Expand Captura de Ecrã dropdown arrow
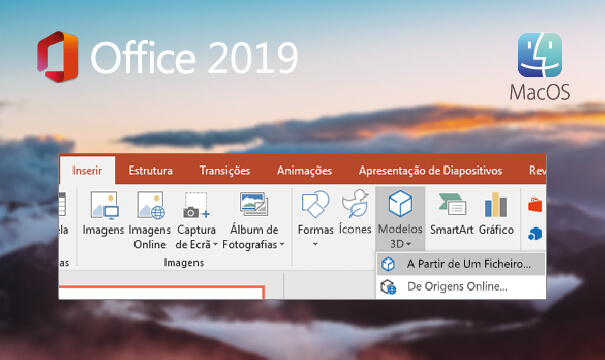 point(215,245)
